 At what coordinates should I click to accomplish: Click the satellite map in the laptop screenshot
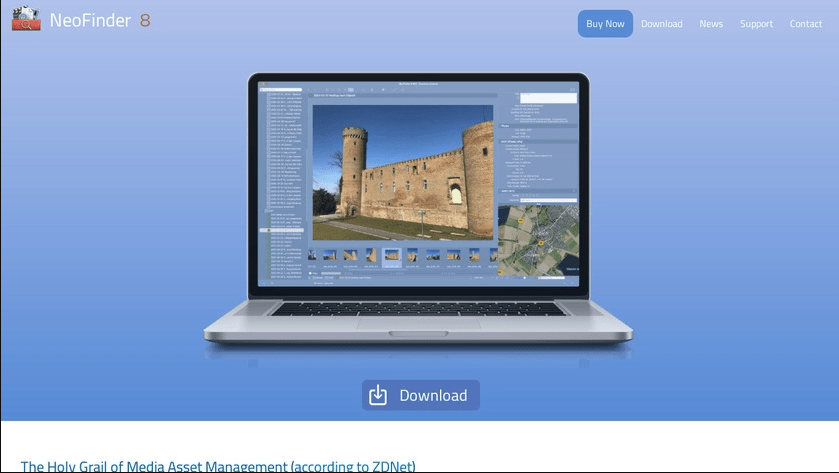[538, 240]
